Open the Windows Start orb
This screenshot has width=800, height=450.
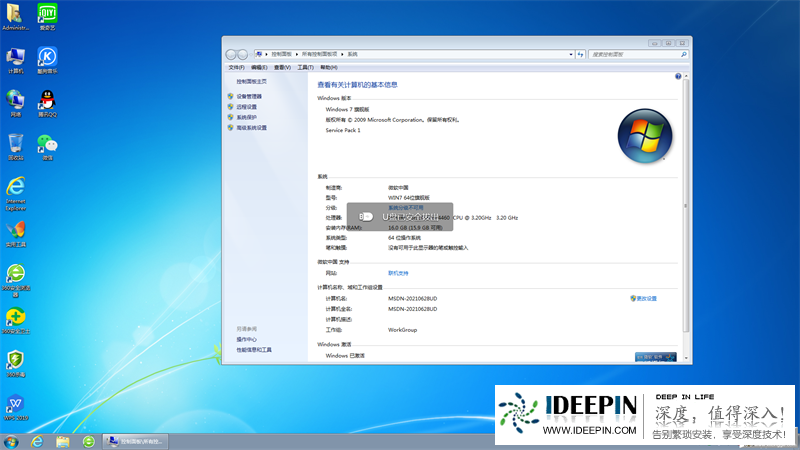(x=10, y=441)
